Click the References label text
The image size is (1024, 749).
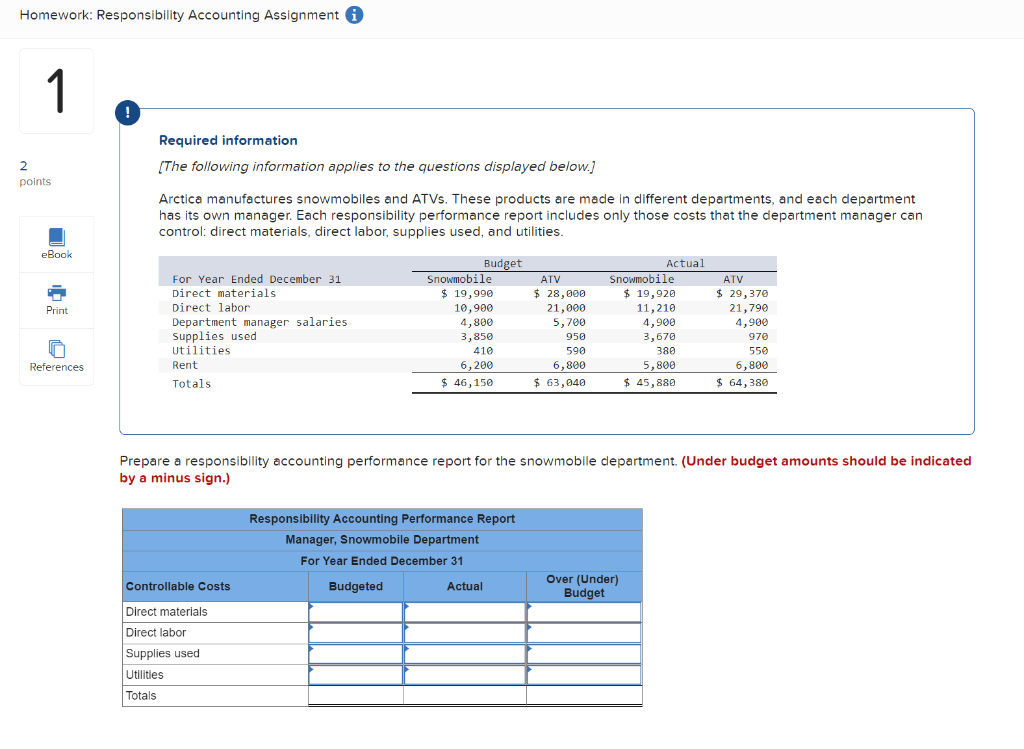[x=56, y=366]
